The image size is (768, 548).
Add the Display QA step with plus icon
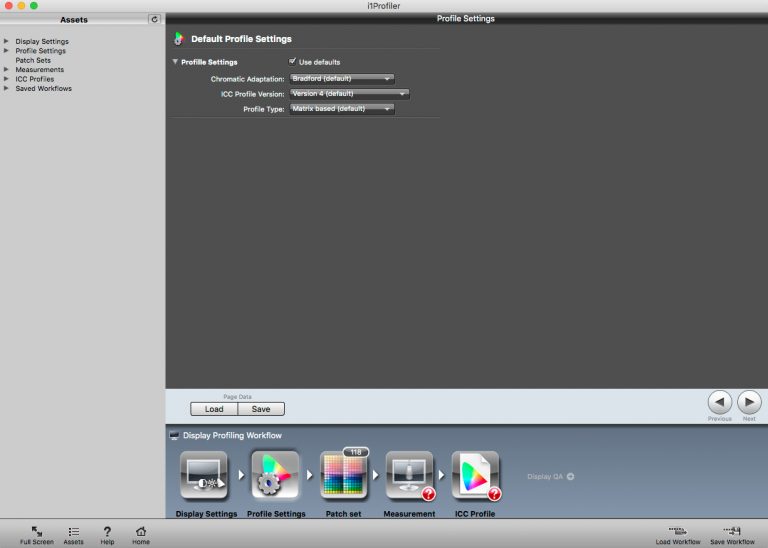coord(571,477)
